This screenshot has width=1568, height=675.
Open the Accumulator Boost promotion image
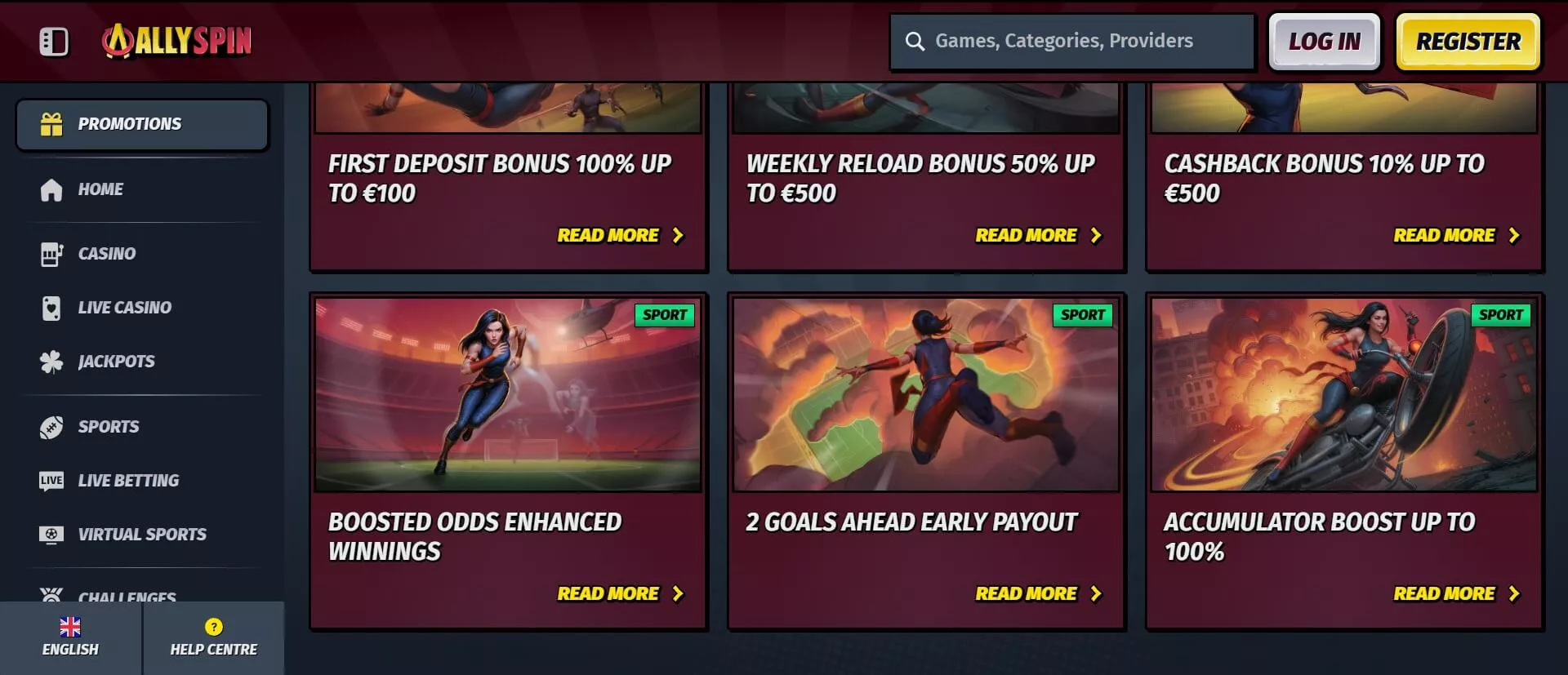pyautogui.click(x=1343, y=394)
